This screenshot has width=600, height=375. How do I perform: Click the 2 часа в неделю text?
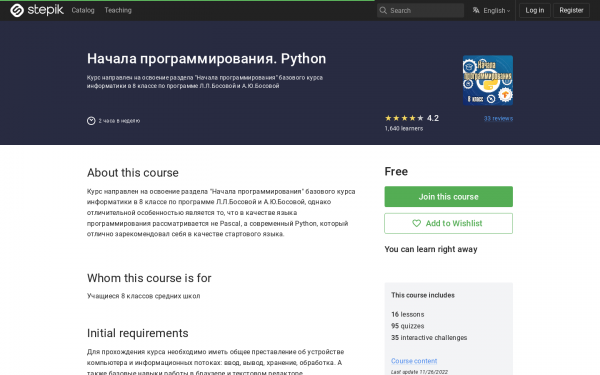(x=119, y=121)
